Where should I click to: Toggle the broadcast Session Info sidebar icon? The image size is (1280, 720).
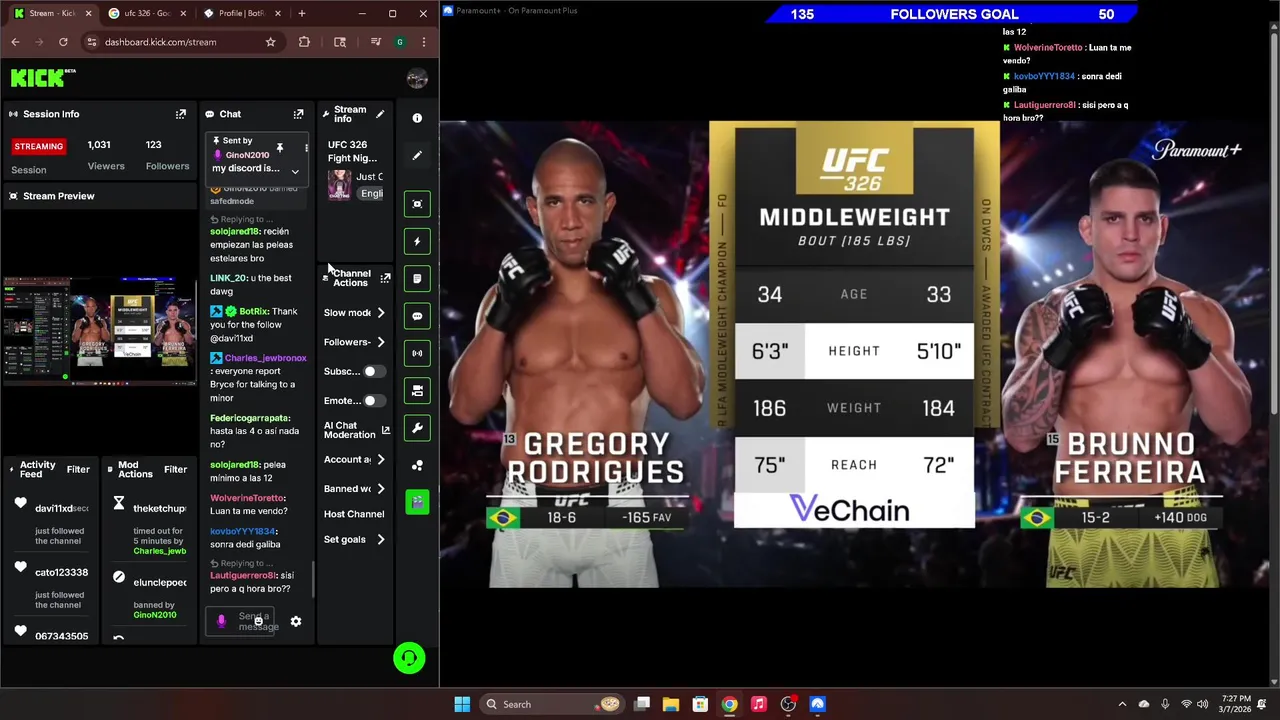417,353
